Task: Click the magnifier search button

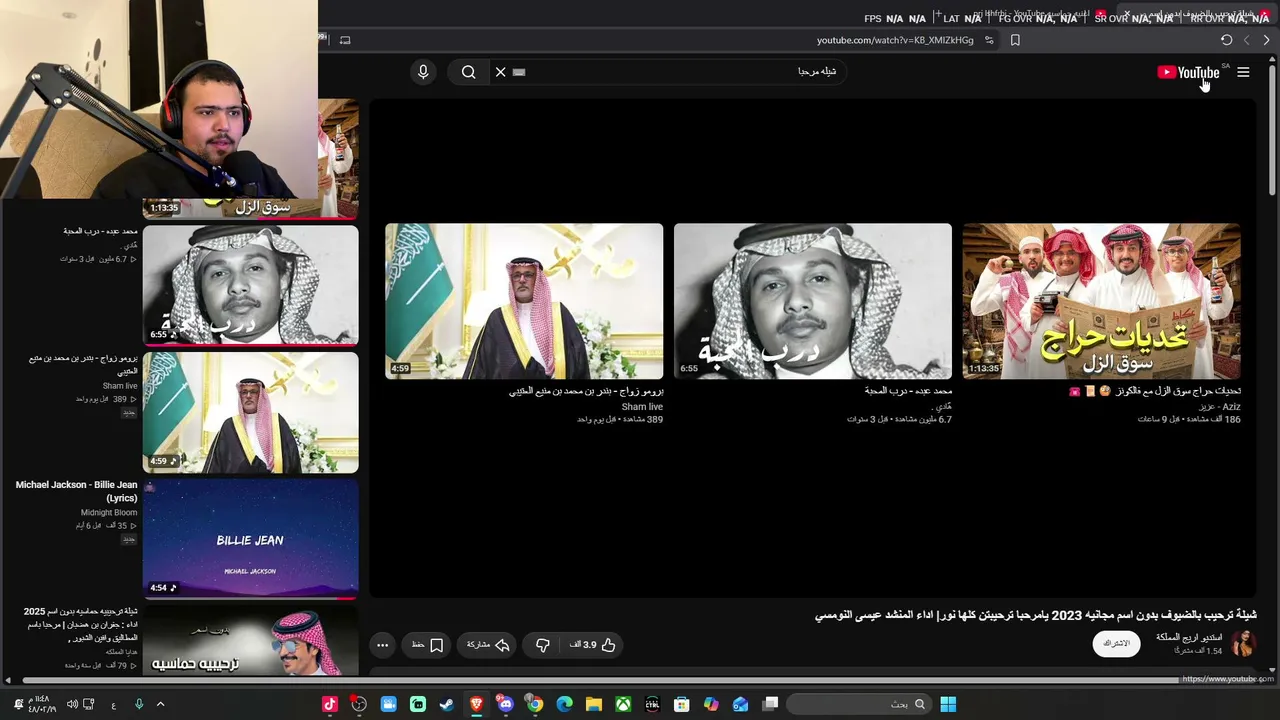Action: point(468,72)
